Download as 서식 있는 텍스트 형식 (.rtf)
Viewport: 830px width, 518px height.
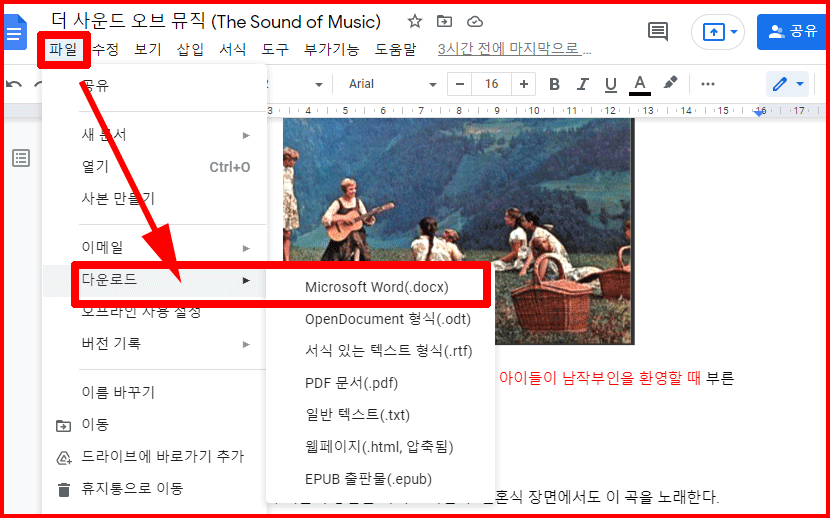pyautogui.click(x=380, y=351)
